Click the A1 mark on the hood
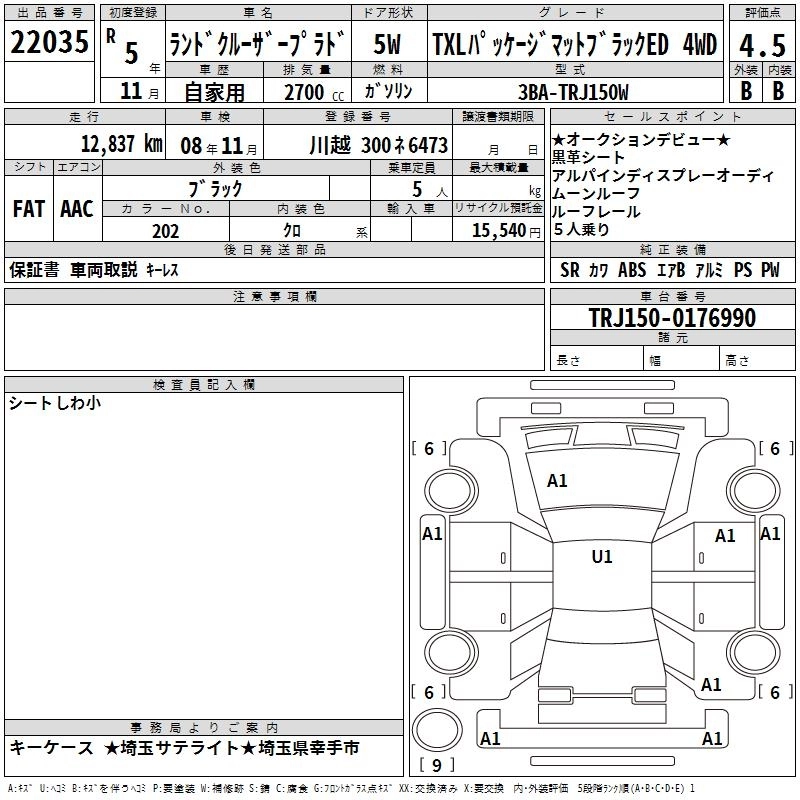800x800 pixels. (x=557, y=481)
